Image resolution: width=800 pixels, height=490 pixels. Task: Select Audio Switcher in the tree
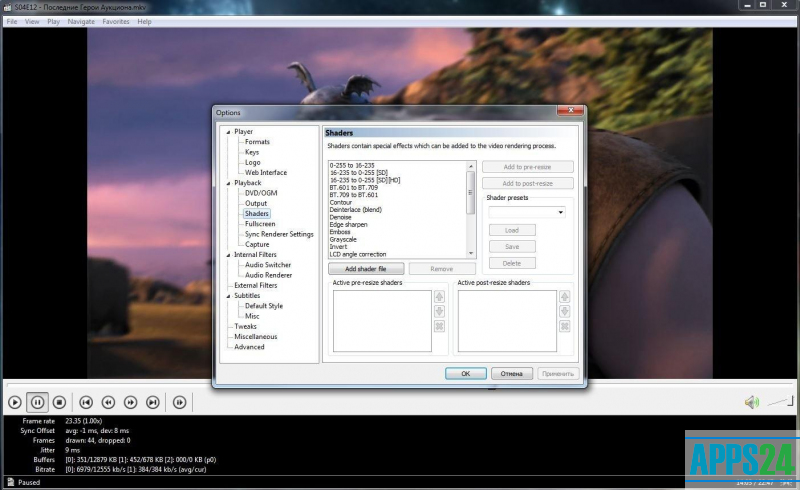click(268, 265)
